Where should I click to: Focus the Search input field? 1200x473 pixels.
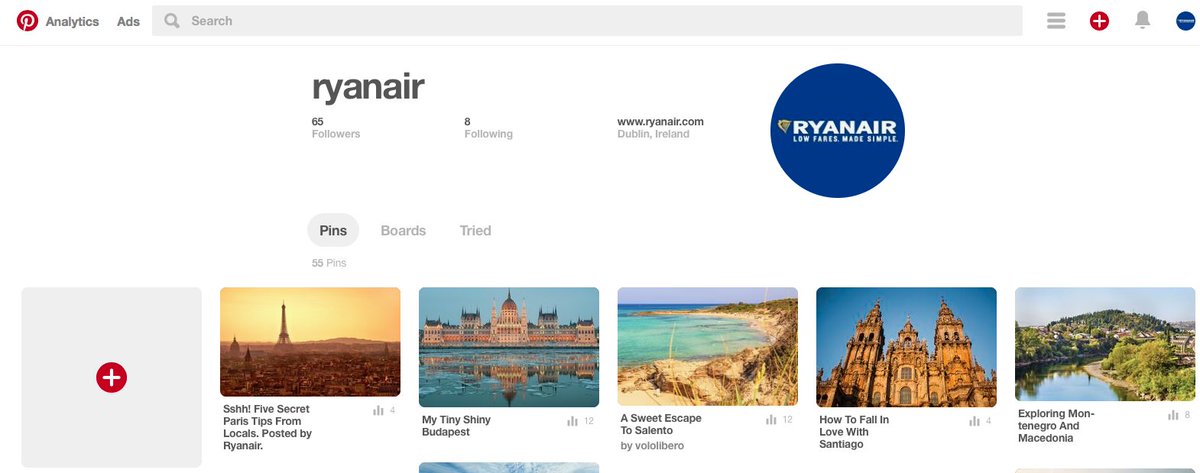tap(587, 21)
